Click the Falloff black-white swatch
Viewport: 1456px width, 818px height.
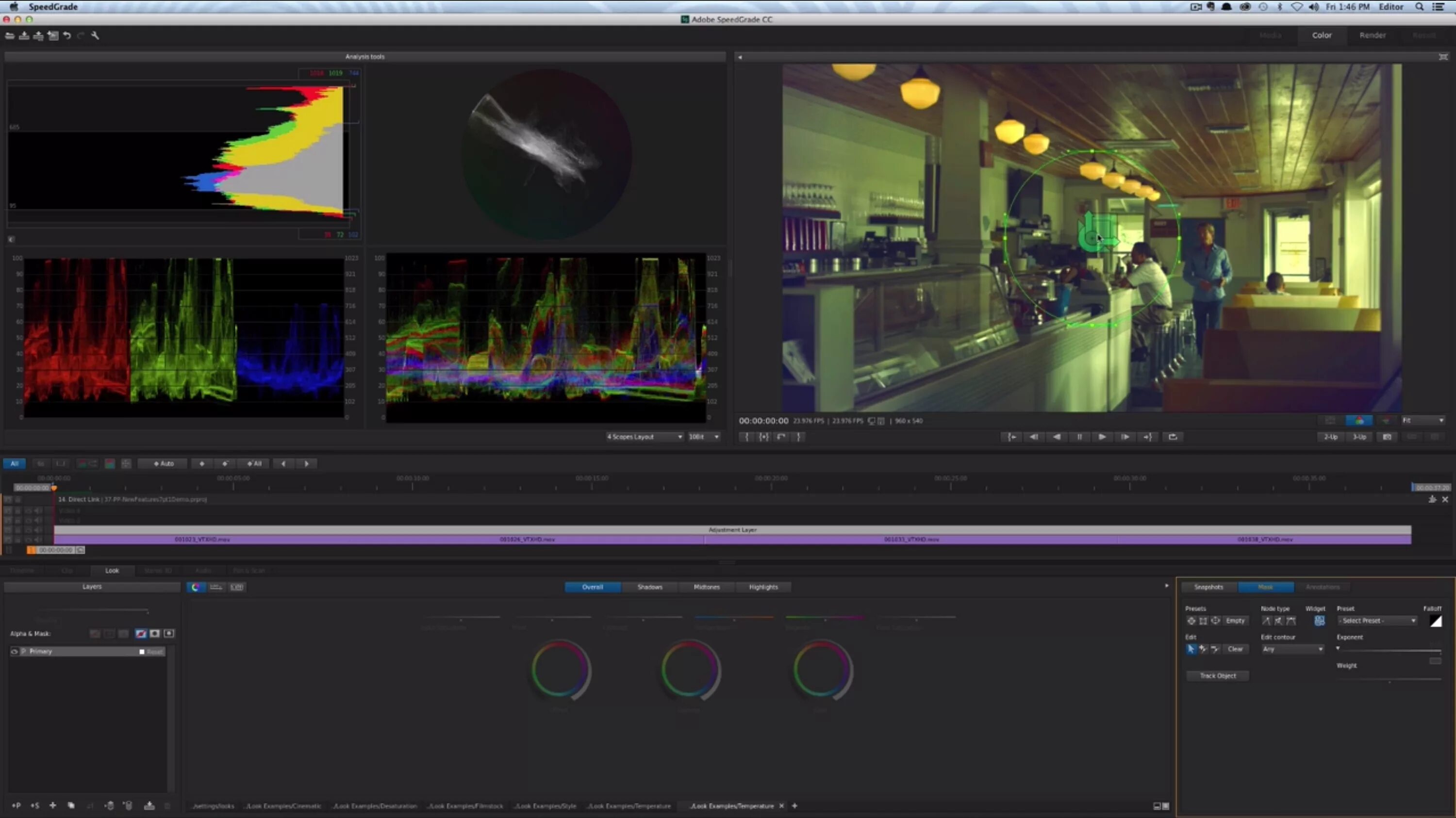pos(1436,621)
